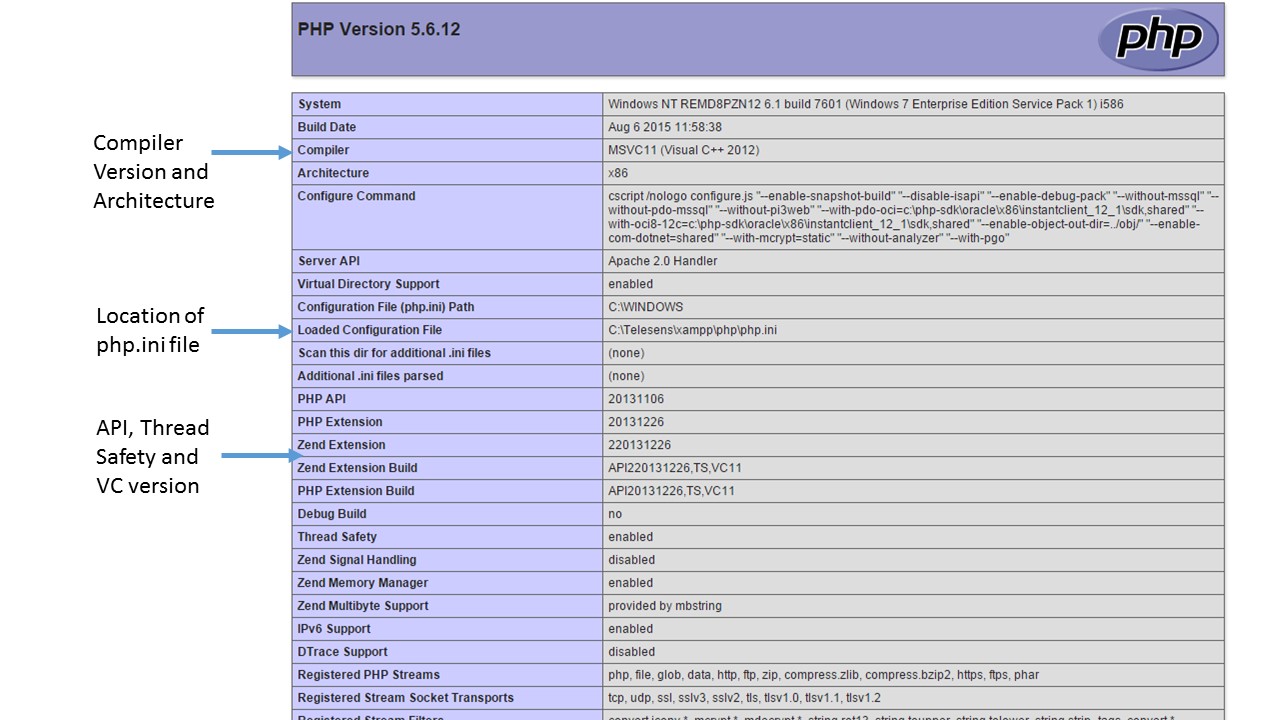Image resolution: width=1280 pixels, height=720 pixels.
Task: Click the 'Configure Command' label
Action: (x=356, y=196)
